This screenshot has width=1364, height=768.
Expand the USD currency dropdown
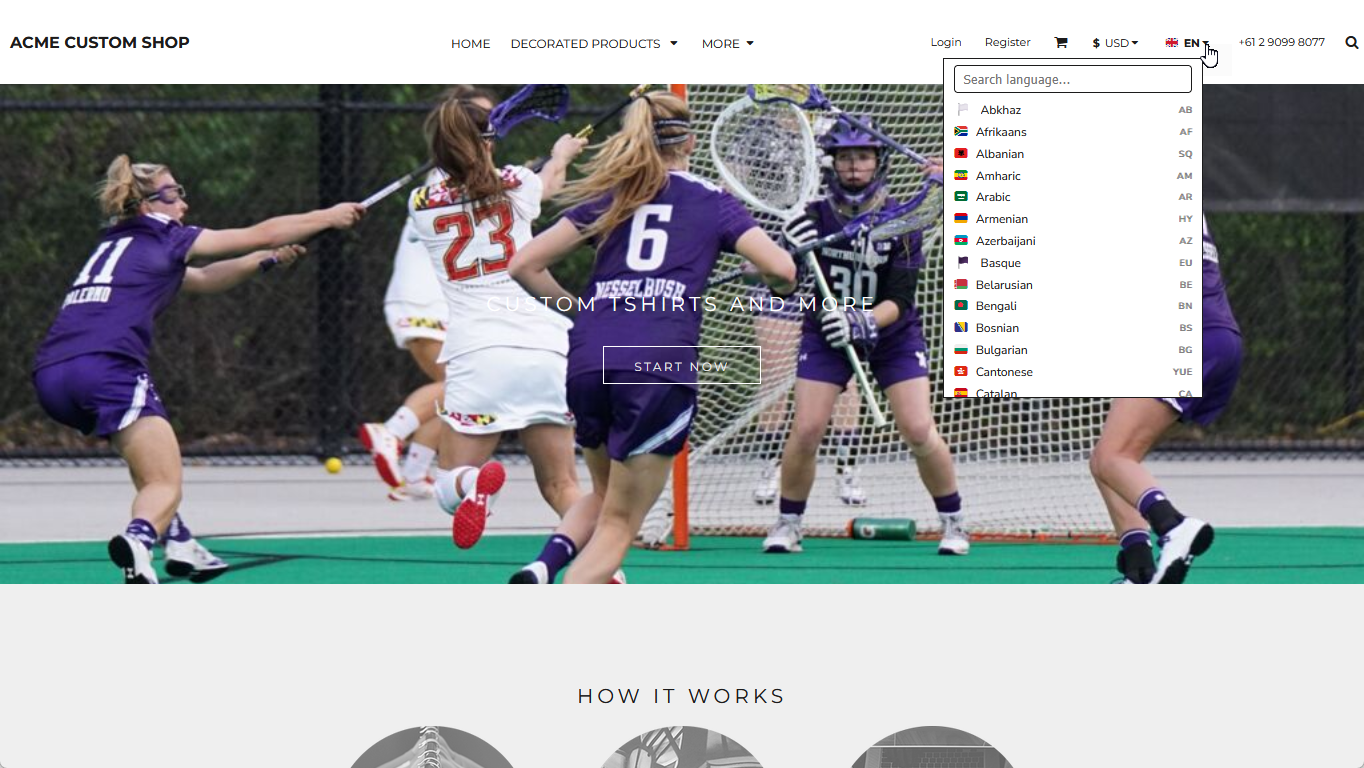[x=1115, y=43]
